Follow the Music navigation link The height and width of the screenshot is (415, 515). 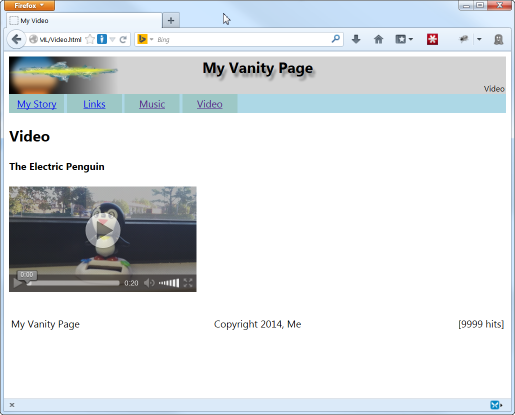point(152,104)
